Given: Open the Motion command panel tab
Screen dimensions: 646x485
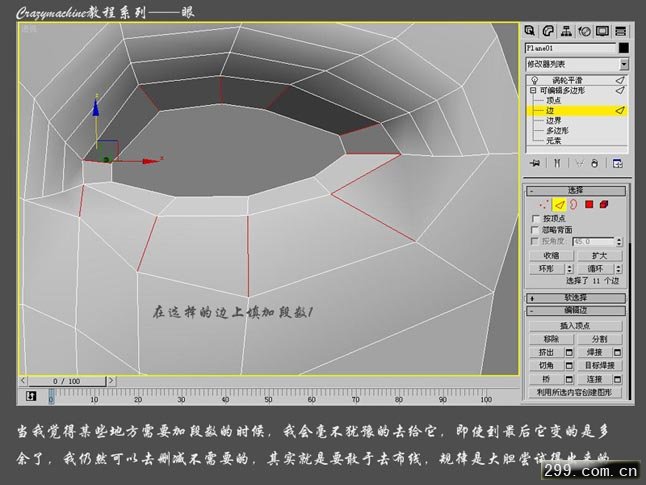Looking at the screenshot, I should pyautogui.click(x=584, y=31).
